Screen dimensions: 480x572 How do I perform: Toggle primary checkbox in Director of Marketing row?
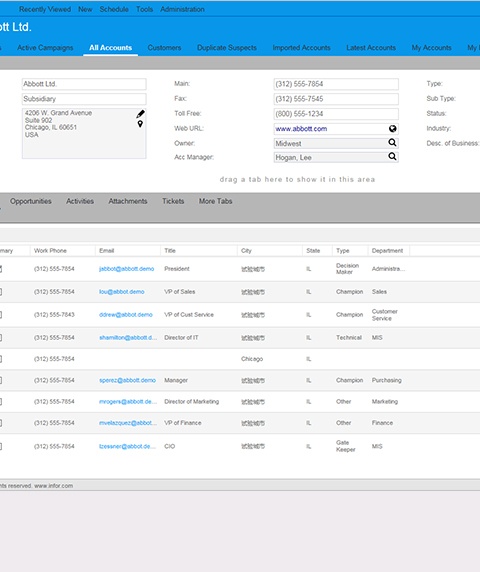(x=0, y=402)
